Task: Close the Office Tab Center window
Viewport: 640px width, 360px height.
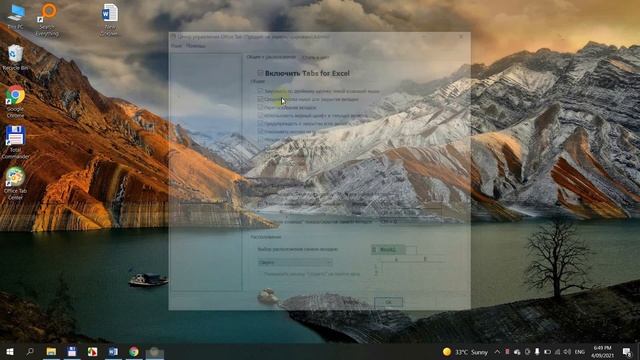Action: tap(461, 37)
